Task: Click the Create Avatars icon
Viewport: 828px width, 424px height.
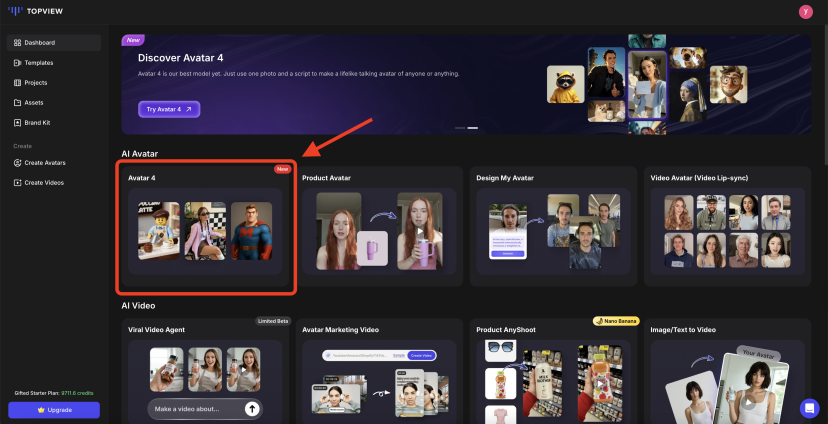Action: (x=17, y=163)
